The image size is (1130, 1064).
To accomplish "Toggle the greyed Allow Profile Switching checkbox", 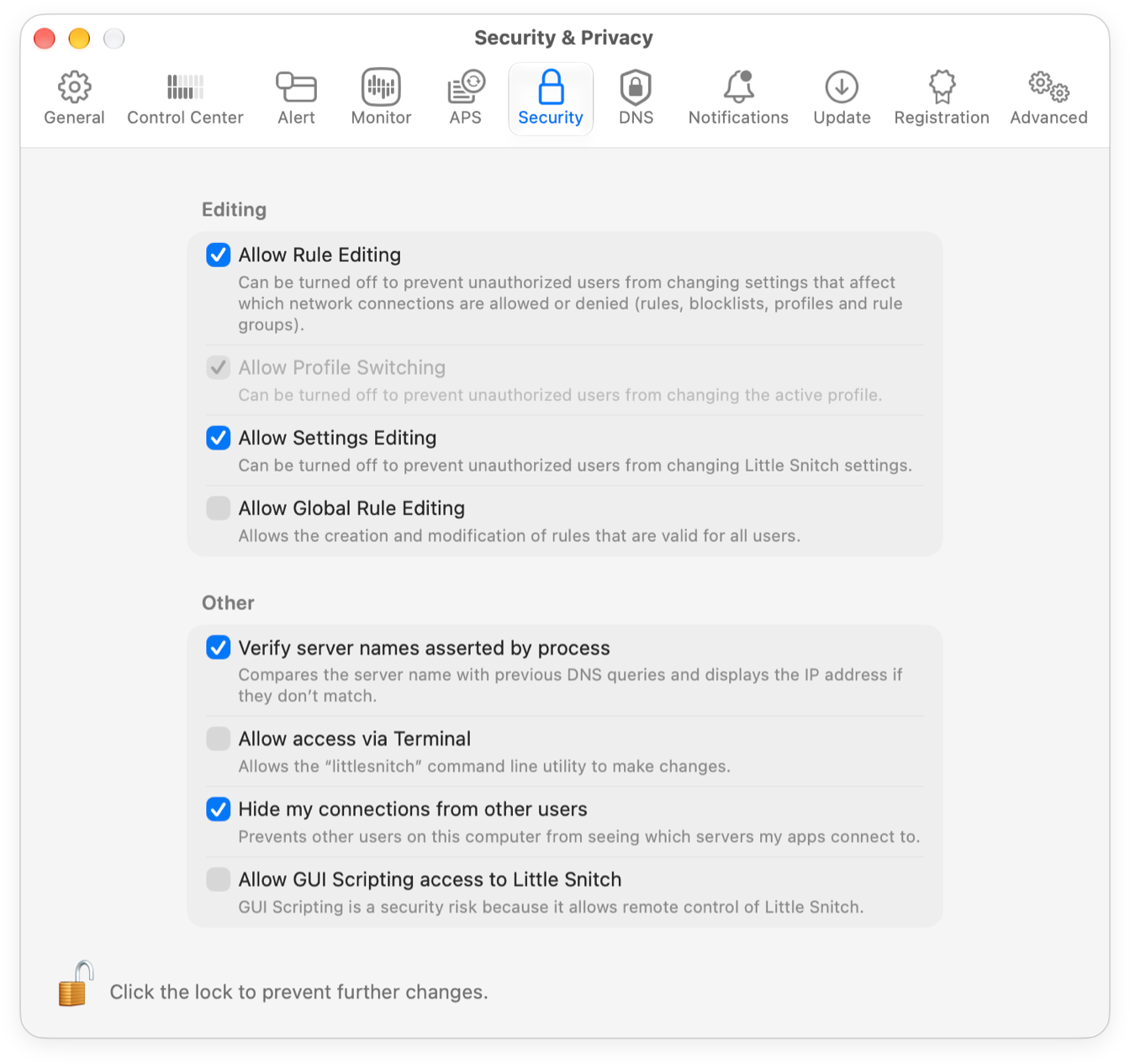I will click(x=219, y=367).
